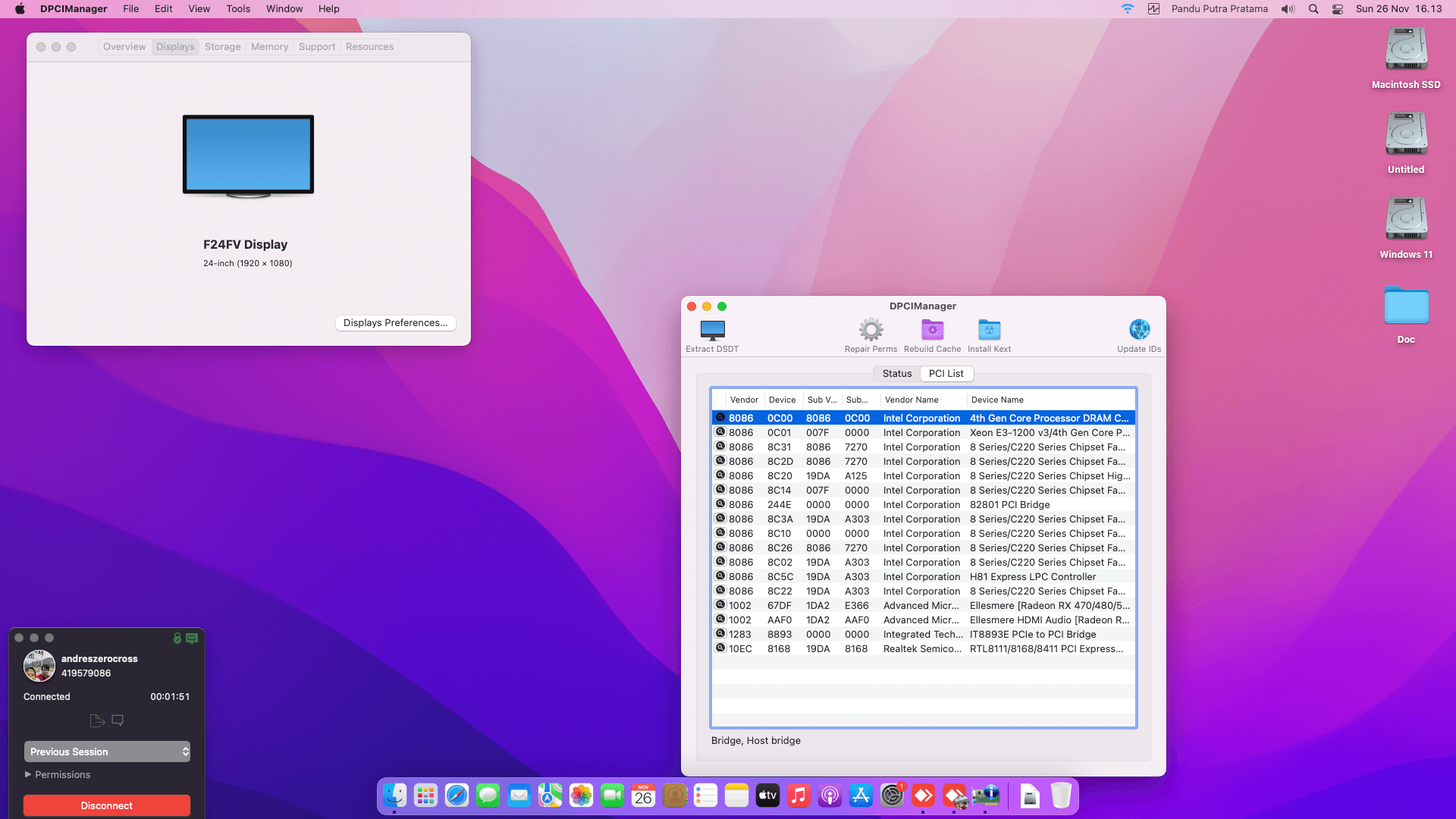
Task: Open Photos from the Dock
Action: click(x=581, y=795)
